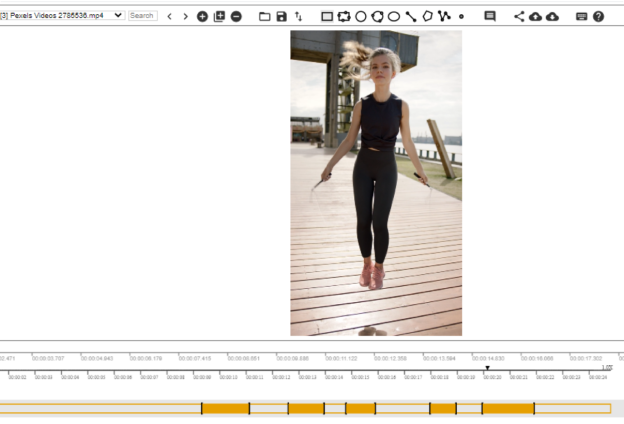624x424 pixels.
Task: Save the project with the floppy disk icon
Action: [x=281, y=16]
